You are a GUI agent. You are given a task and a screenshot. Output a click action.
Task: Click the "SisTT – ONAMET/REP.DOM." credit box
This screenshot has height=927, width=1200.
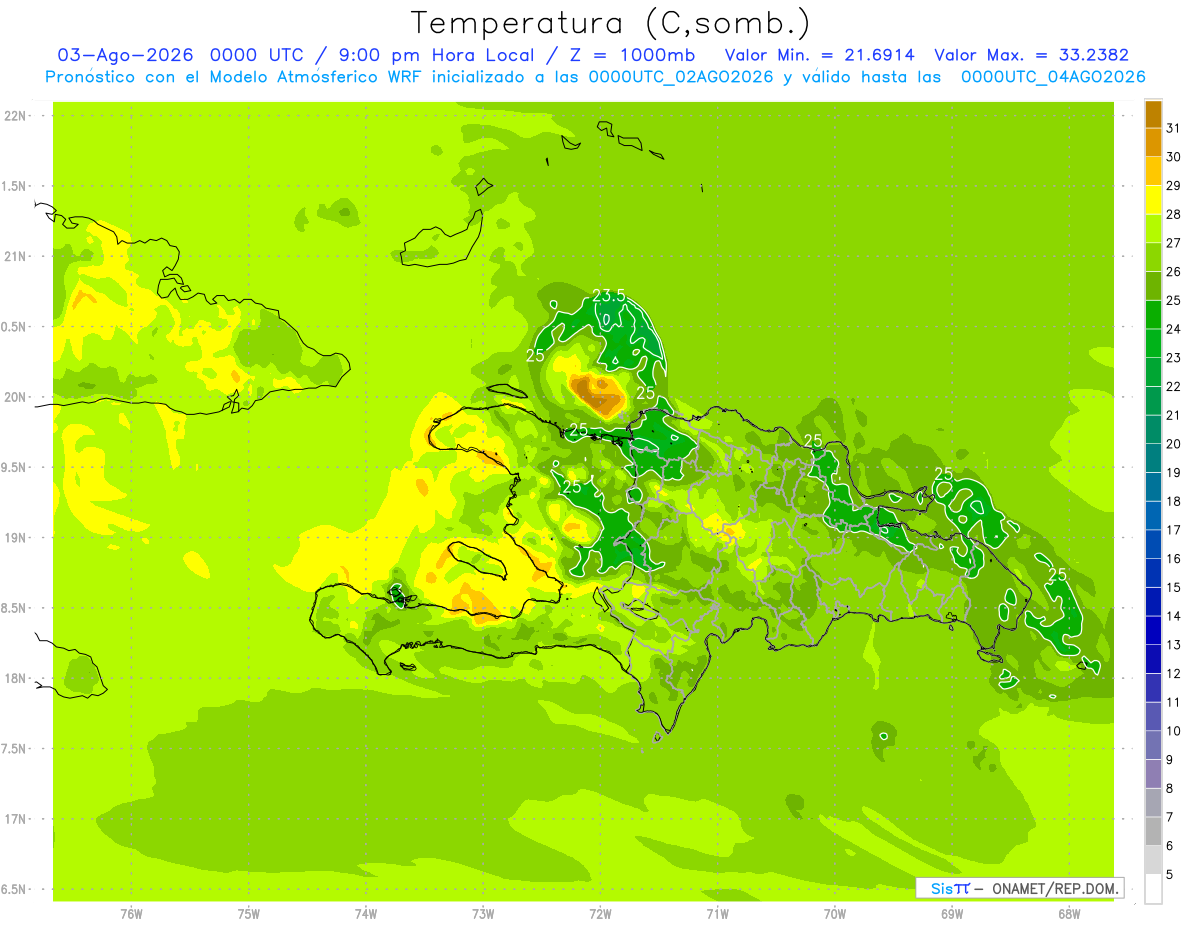coord(1020,888)
